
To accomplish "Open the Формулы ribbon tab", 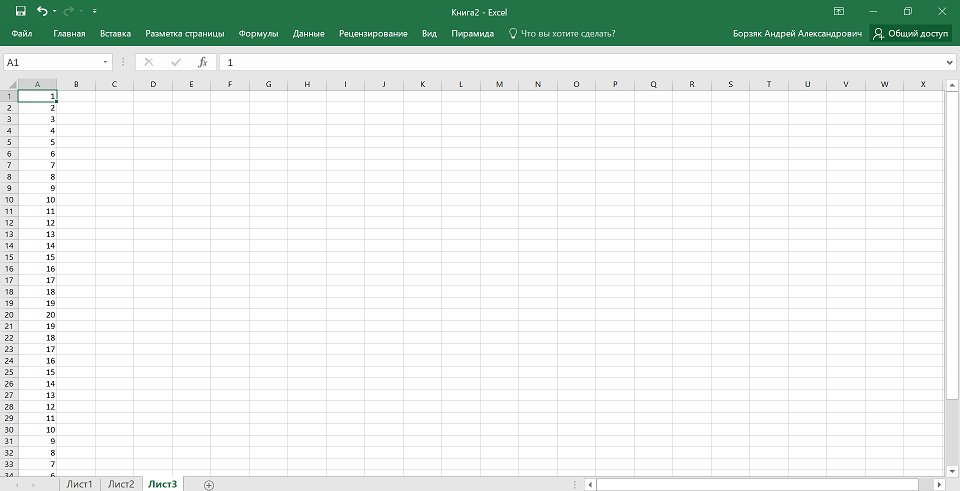I will [258, 33].
